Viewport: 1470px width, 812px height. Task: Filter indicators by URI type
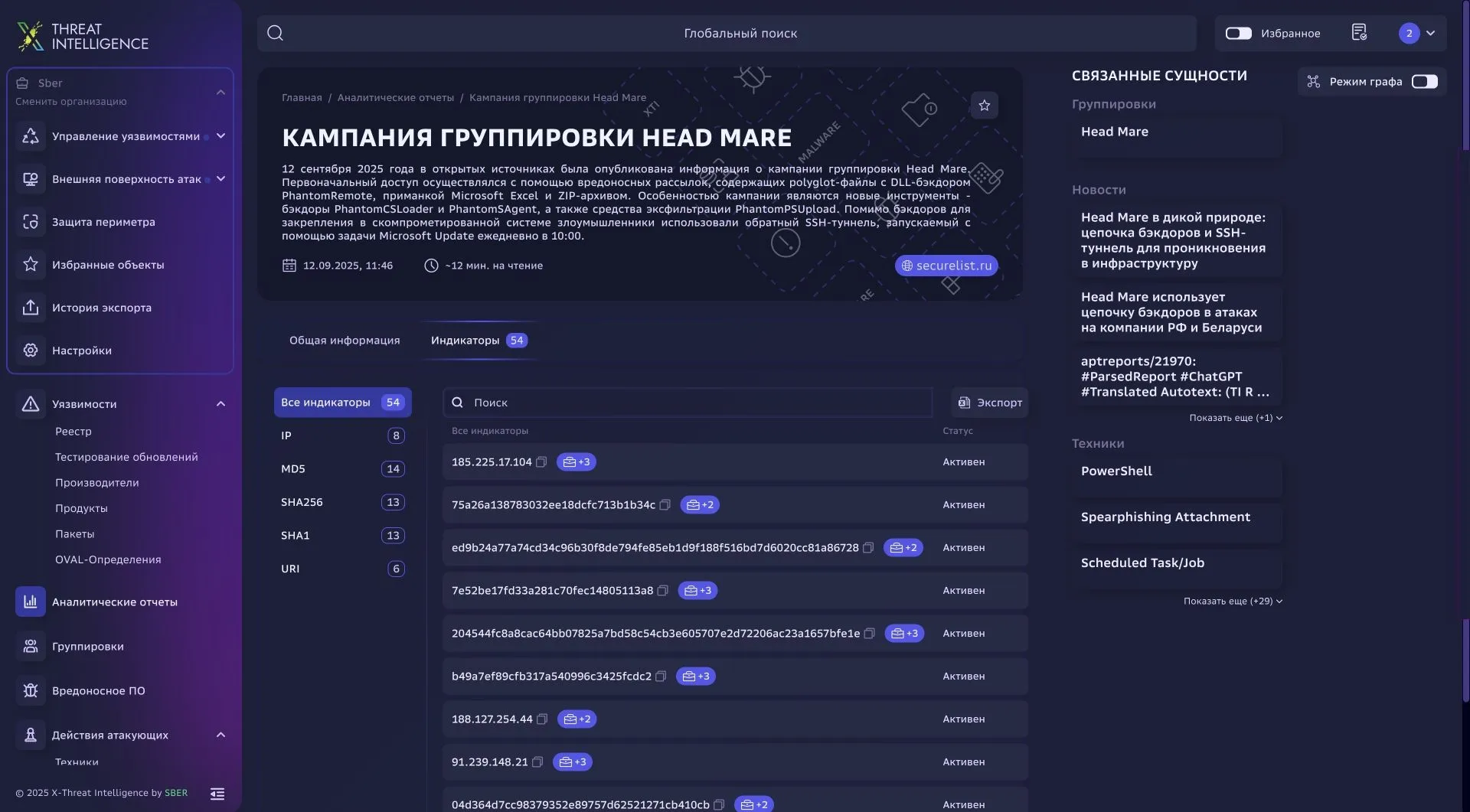[342, 569]
